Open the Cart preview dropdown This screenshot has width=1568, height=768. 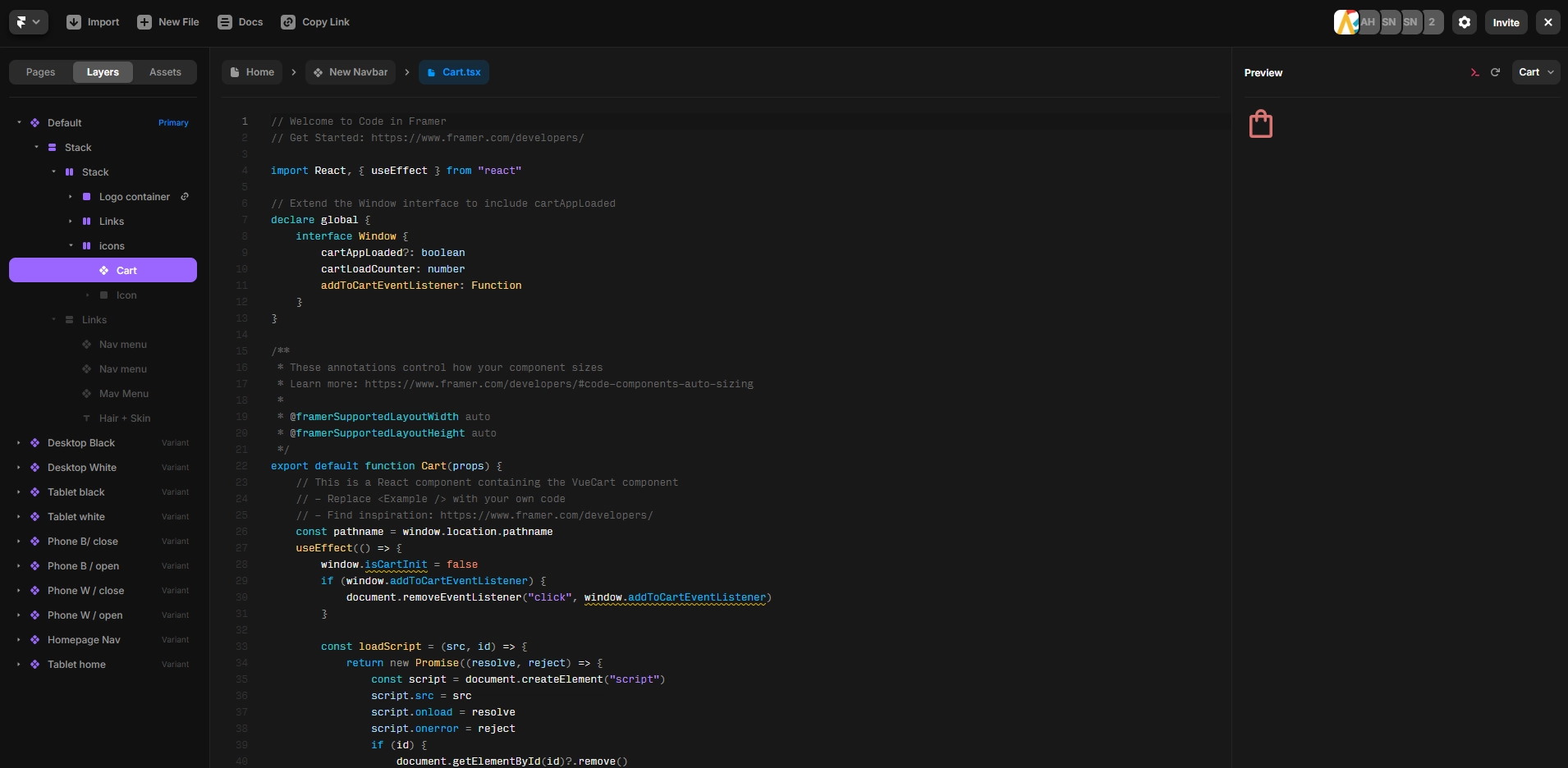[x=1535, y=72]
